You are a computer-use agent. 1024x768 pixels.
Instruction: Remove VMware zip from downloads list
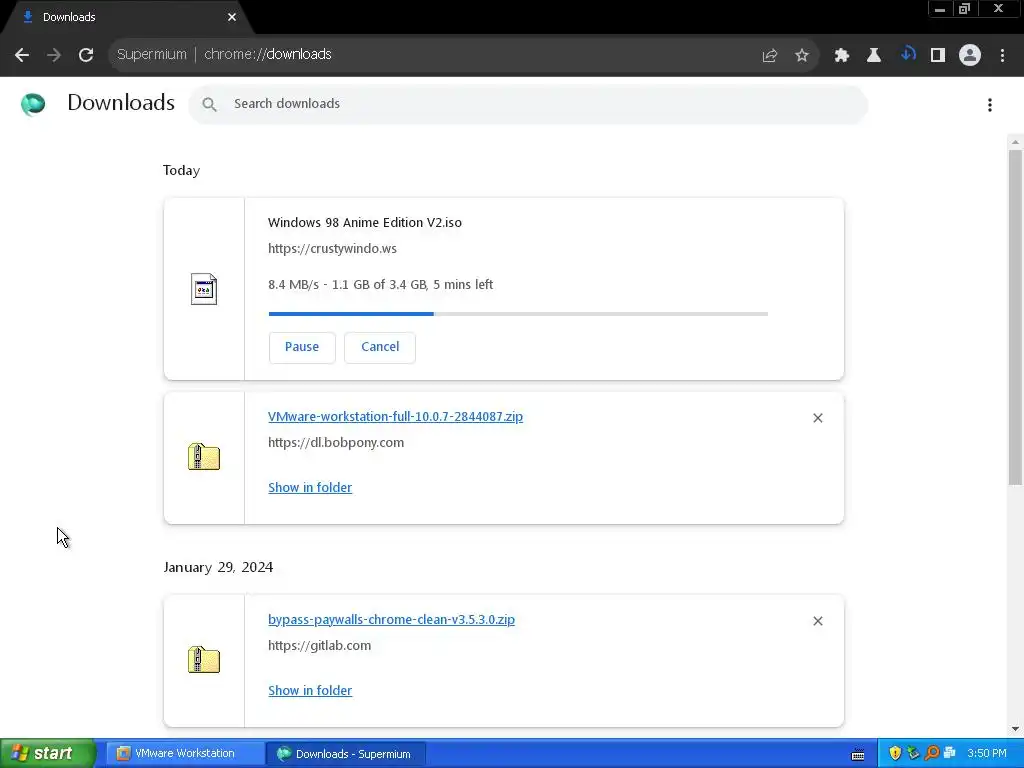[x=818, y=418]
